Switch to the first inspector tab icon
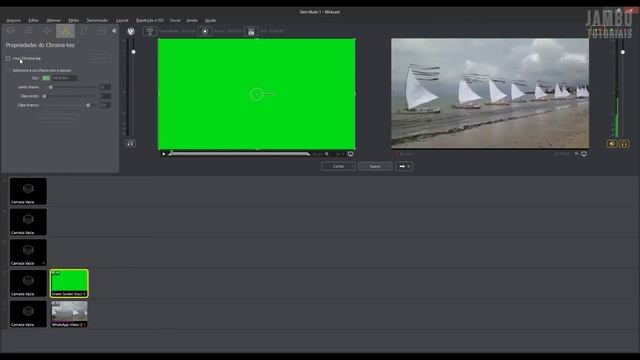 coord(11,31)
